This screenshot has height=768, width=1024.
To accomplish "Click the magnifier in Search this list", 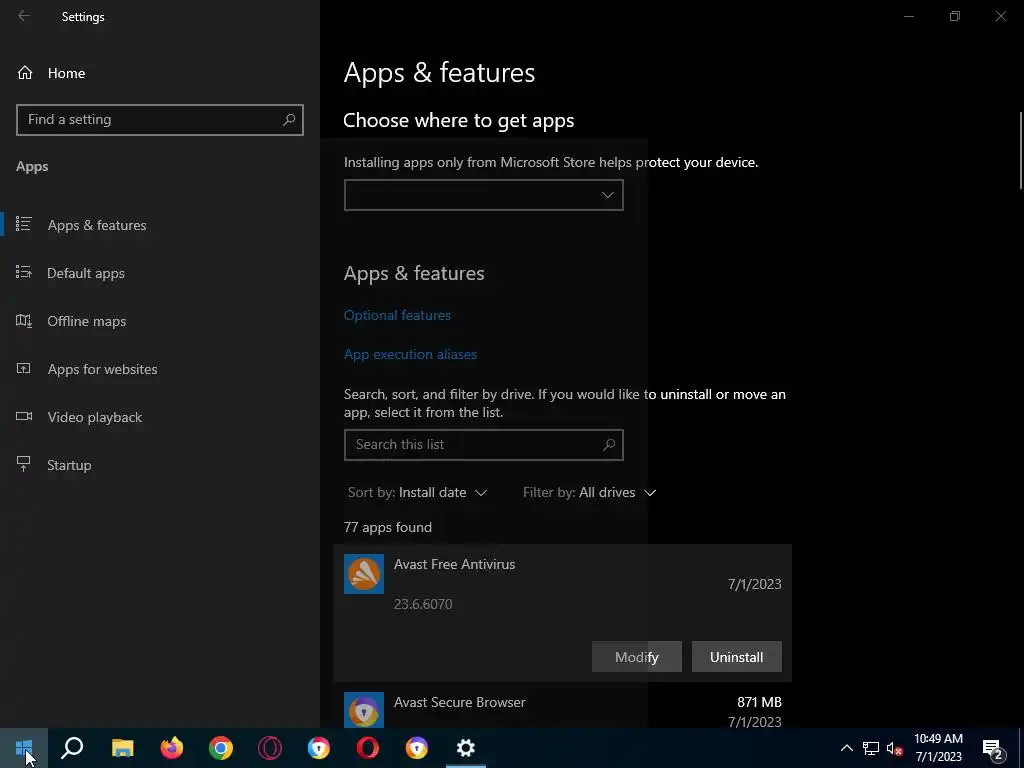I will point(609,445).
